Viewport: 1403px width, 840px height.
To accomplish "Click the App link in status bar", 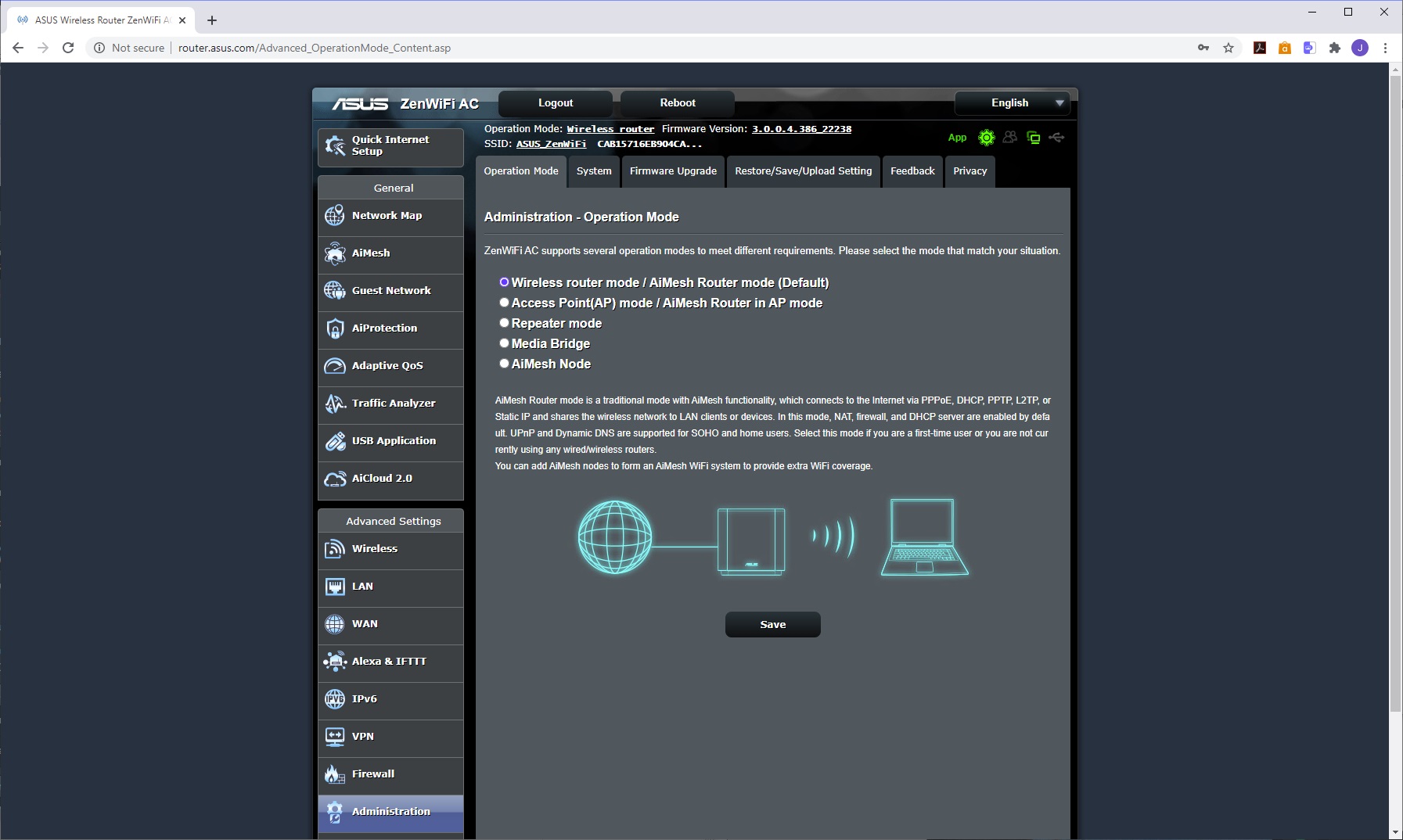I will coord(957,138).
